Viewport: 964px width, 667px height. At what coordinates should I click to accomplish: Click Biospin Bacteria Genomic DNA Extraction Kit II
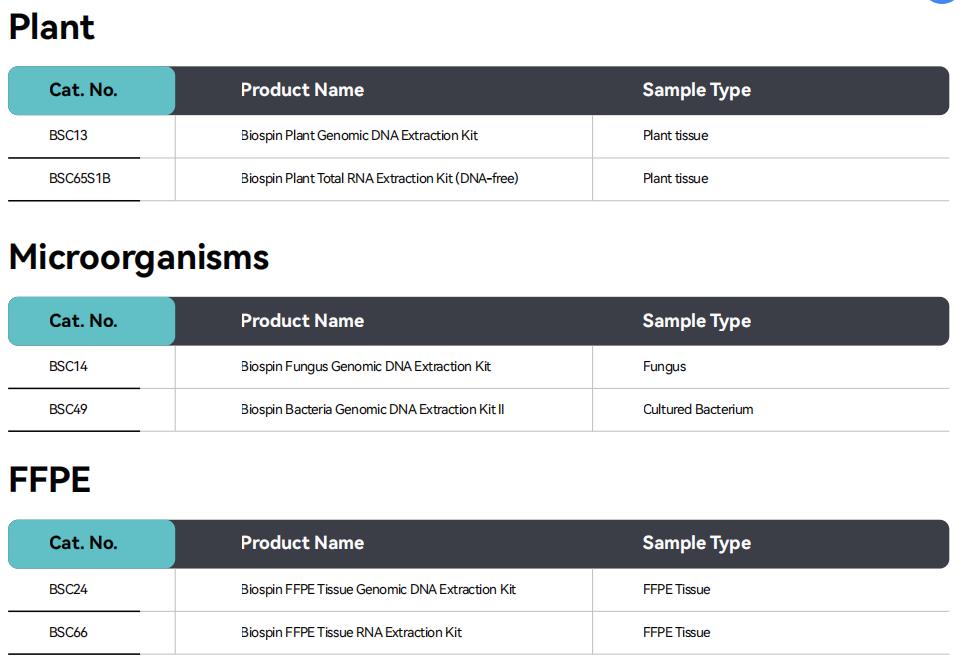coord(372,410)
